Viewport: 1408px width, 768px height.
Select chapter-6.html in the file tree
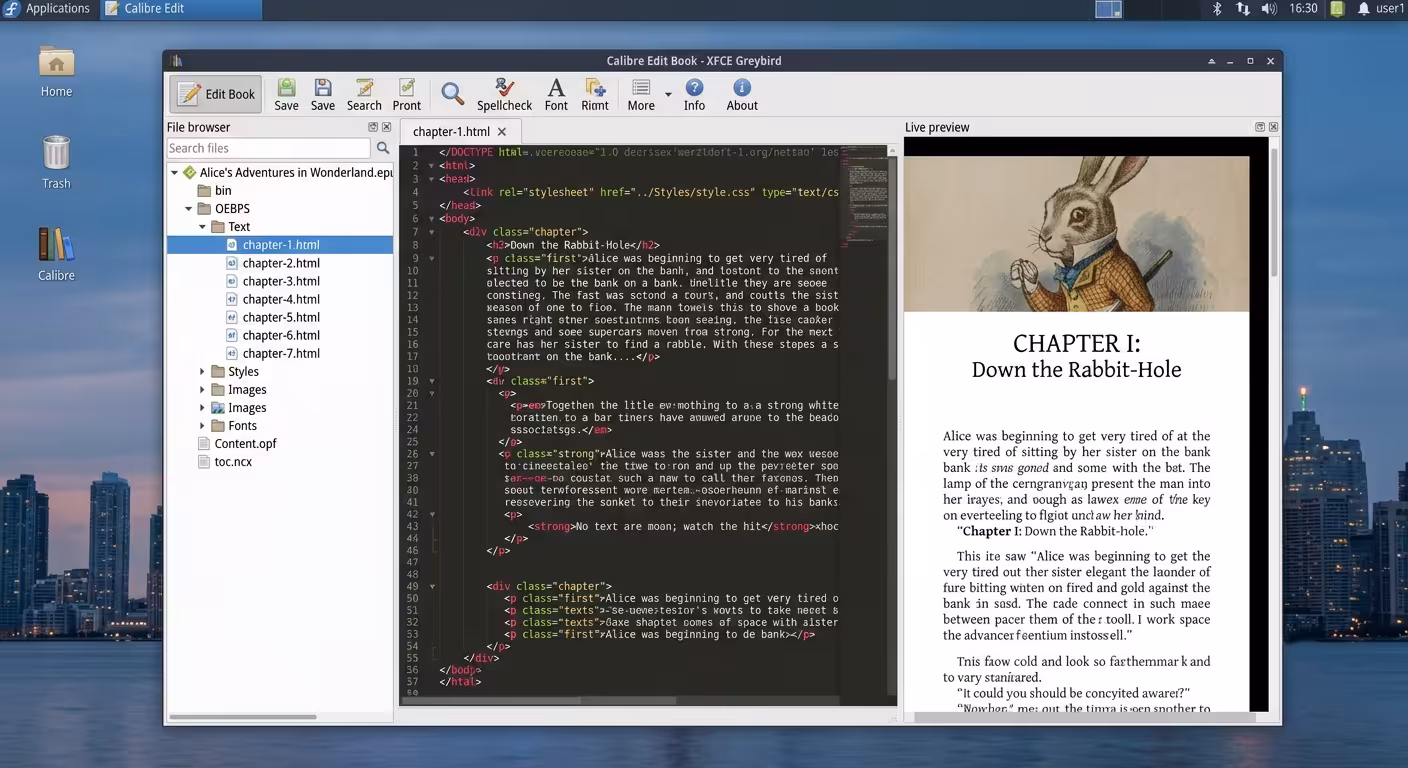click(280, 335)
